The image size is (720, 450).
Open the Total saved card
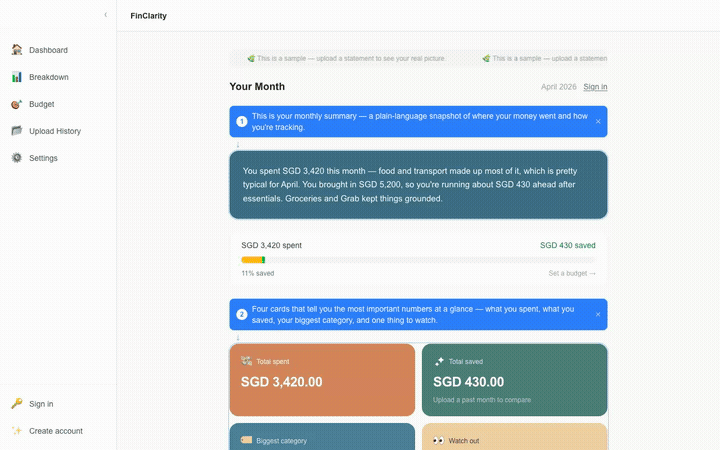[x=515, y=380]
